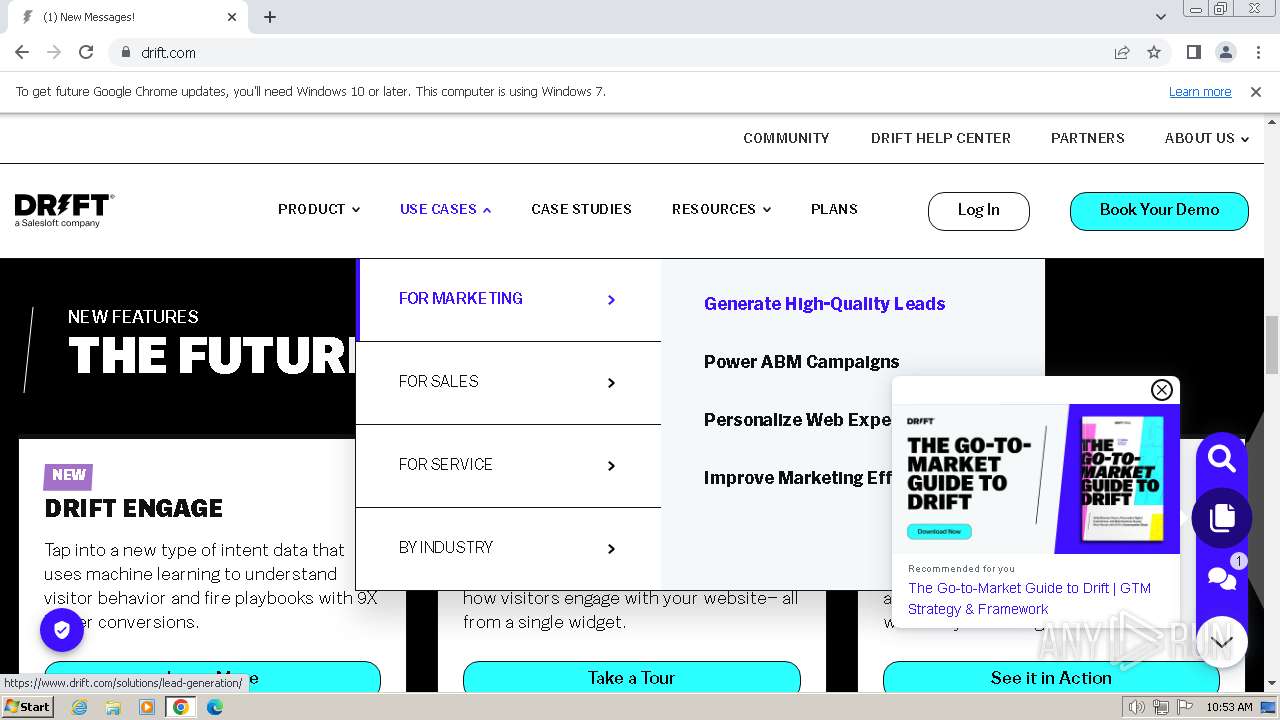Viewport: 1280px width, 720px height.
Task: Open the Partners page
Action: (x=1088, y=138)
